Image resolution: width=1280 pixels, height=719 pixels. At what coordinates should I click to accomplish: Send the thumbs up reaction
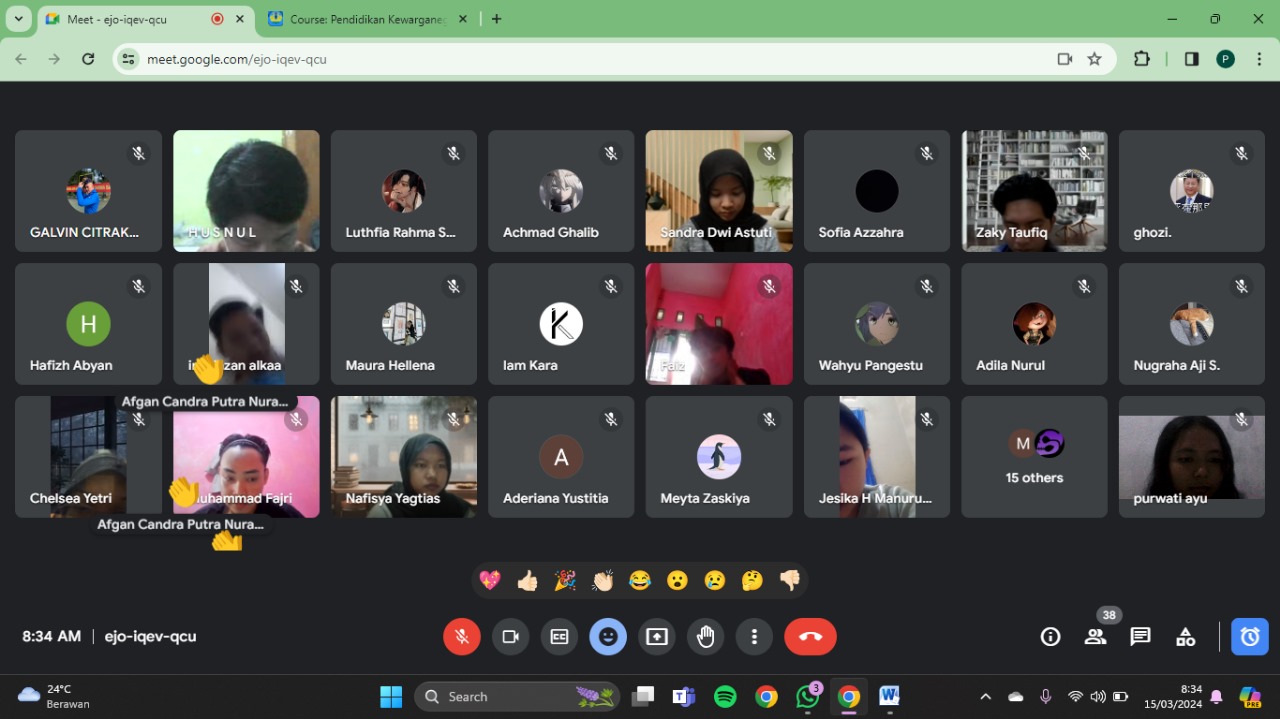tap(528, 581)
